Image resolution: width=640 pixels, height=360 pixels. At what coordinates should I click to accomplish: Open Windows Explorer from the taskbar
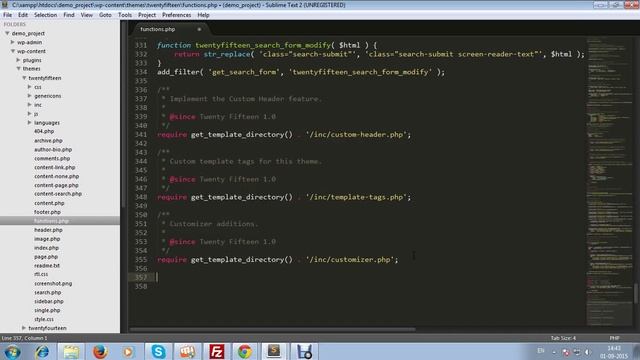[71, 352]
